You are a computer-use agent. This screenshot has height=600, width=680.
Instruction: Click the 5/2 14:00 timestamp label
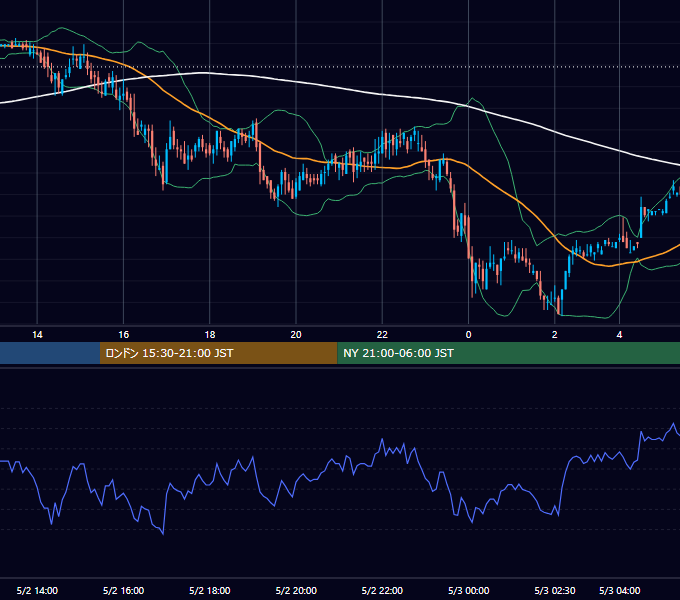[x=37, y=590]
